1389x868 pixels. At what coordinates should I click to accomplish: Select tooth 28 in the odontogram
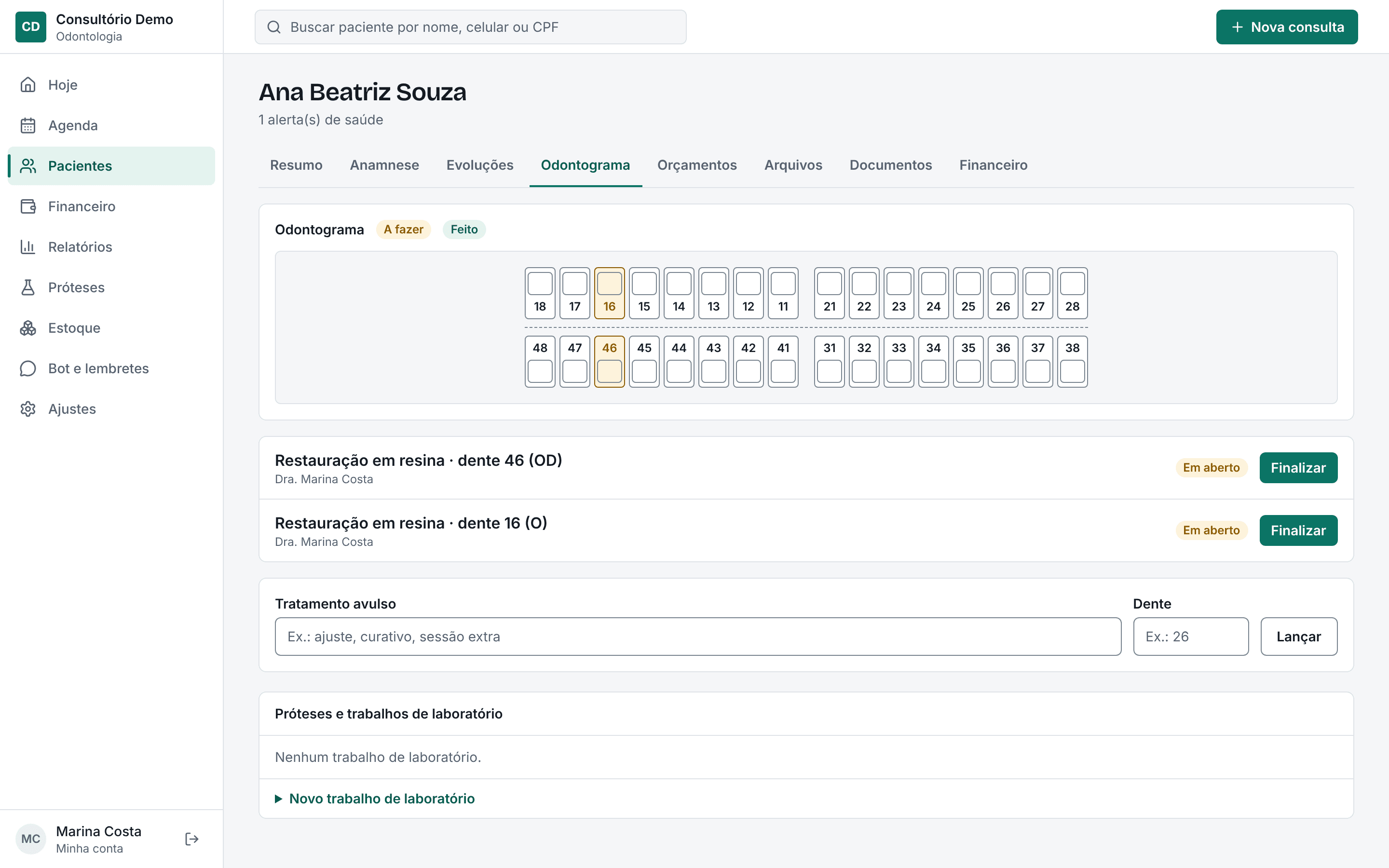(x=1072, y=293)
